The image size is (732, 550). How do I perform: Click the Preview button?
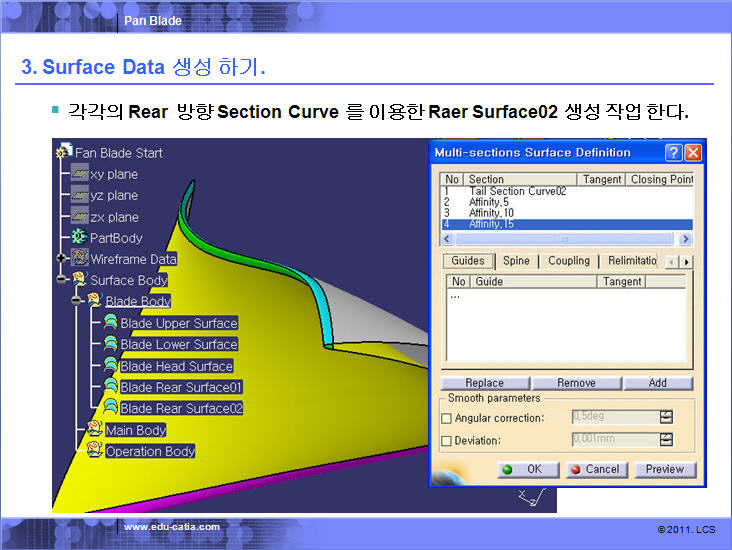point(664,469)
